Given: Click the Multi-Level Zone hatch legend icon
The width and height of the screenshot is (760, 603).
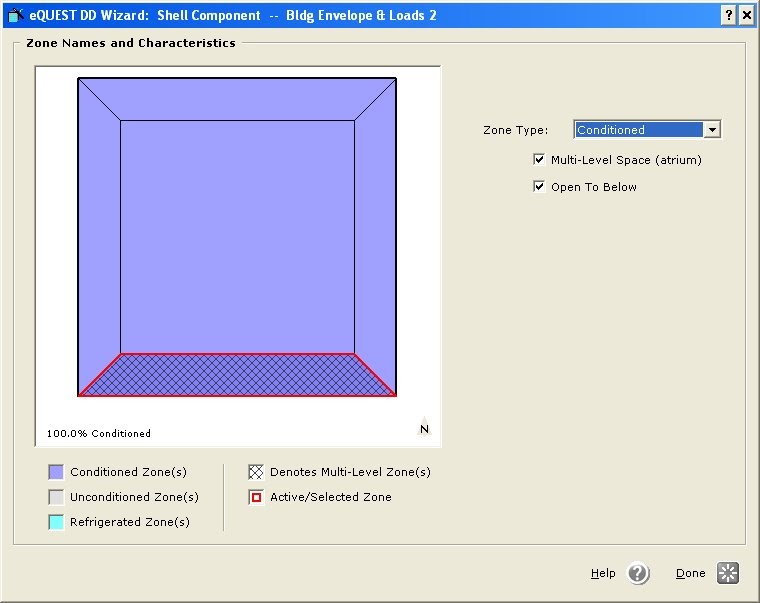Looking at the screenshot, I should tap(256, 472).
